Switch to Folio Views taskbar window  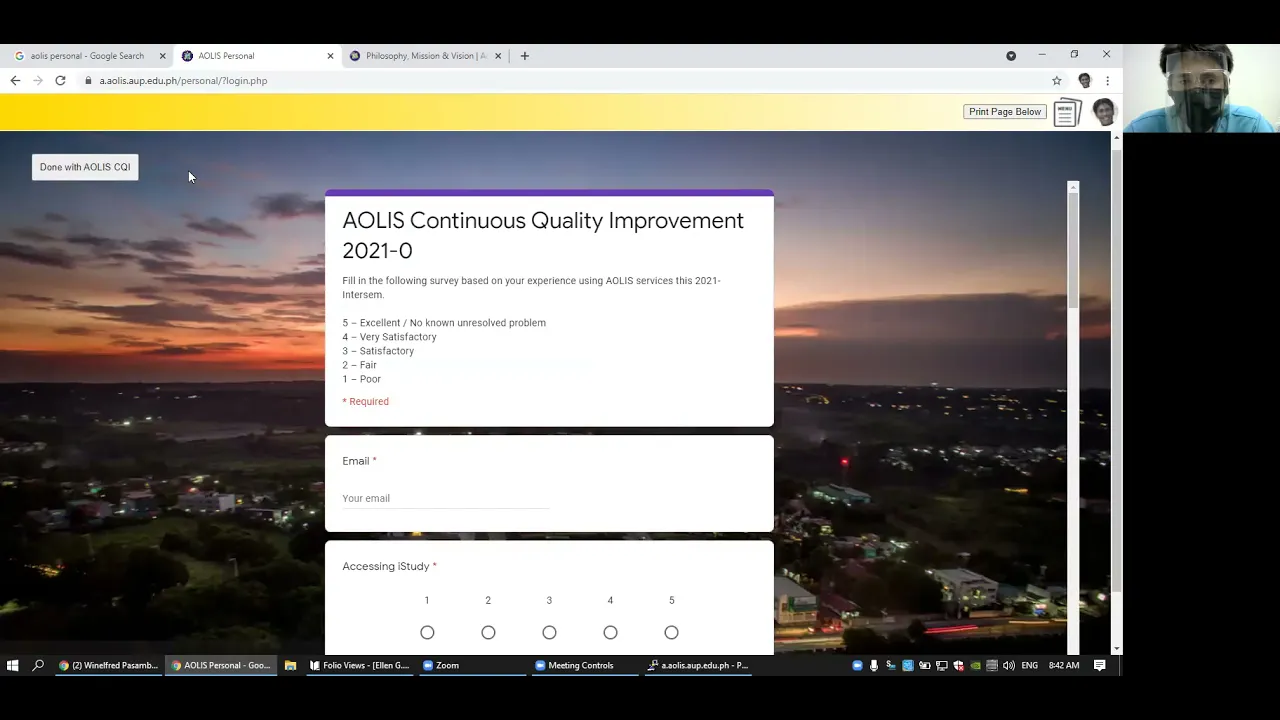tap(359, 665)
